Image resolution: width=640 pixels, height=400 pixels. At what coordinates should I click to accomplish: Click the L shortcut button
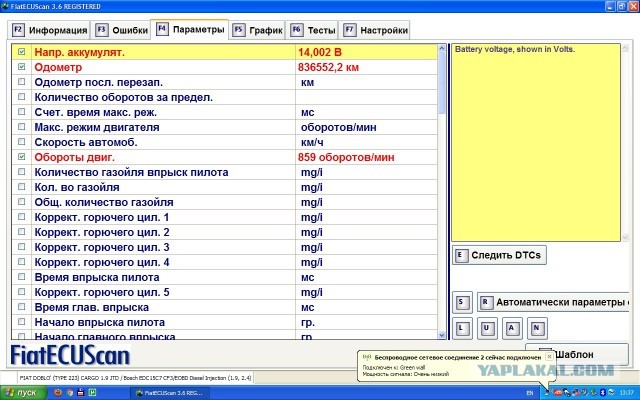click(462, 328)
